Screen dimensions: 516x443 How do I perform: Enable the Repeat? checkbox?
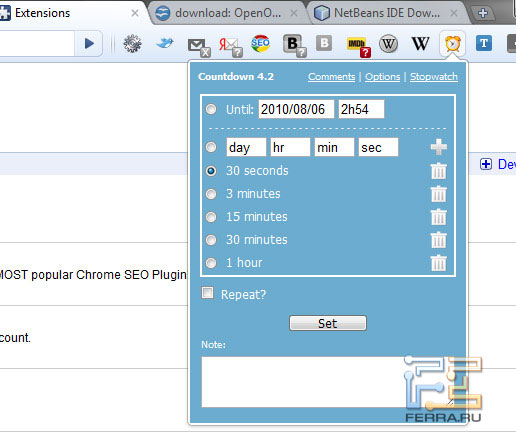(x=207, y=293)
